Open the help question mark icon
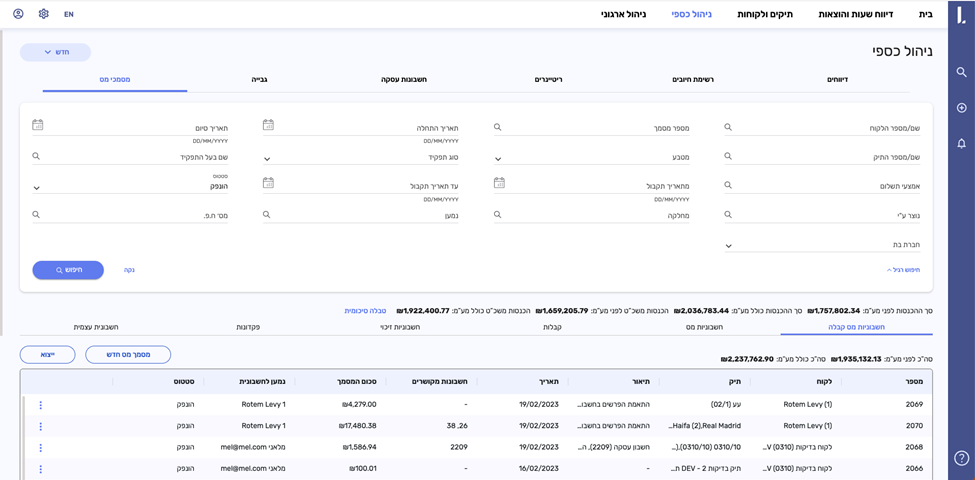The width and height of the screenshot is (975, 480). pyautogui.click(x=961, y=458)
